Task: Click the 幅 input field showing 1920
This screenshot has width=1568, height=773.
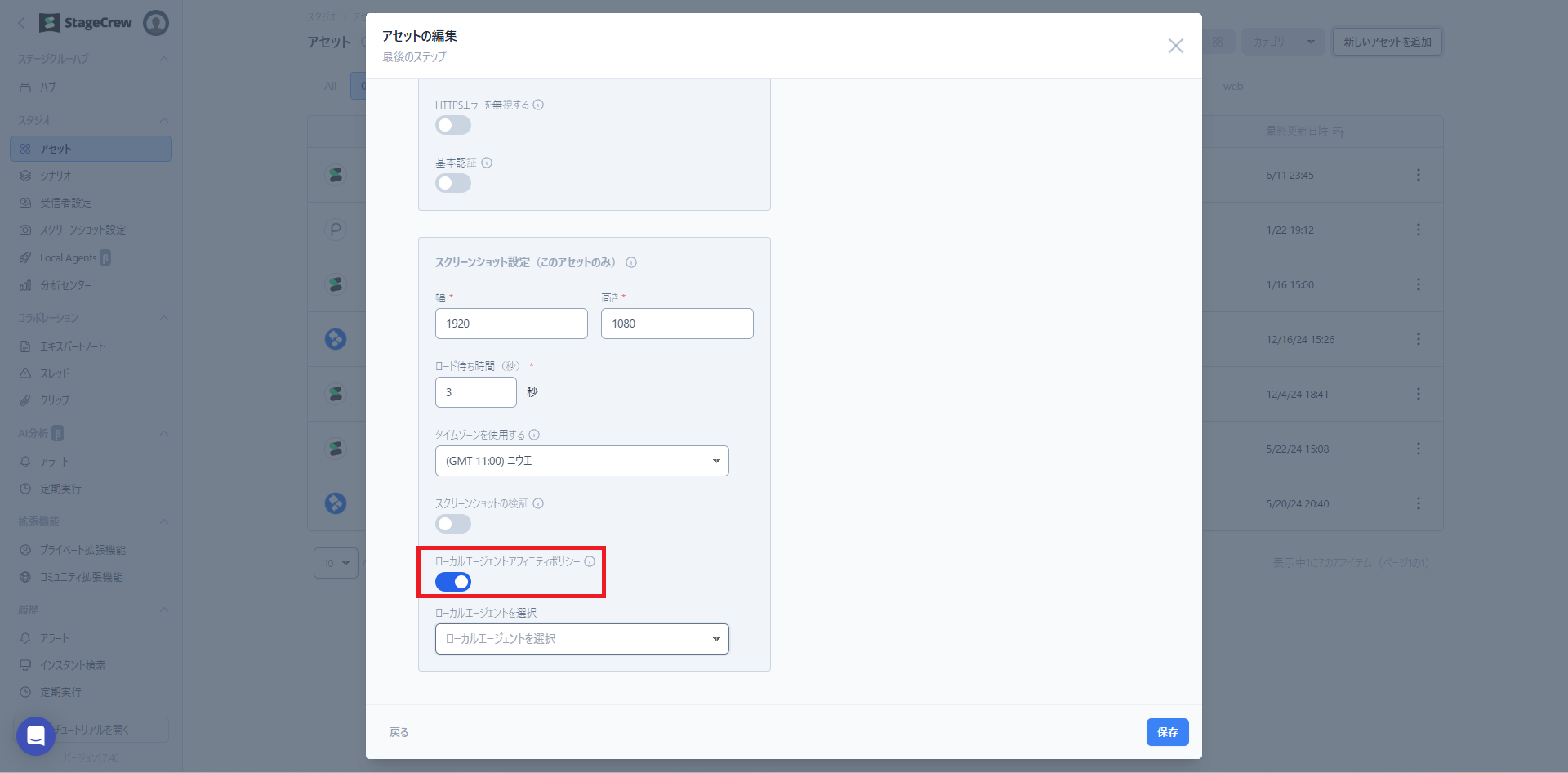Action: (x=511, y=324)
